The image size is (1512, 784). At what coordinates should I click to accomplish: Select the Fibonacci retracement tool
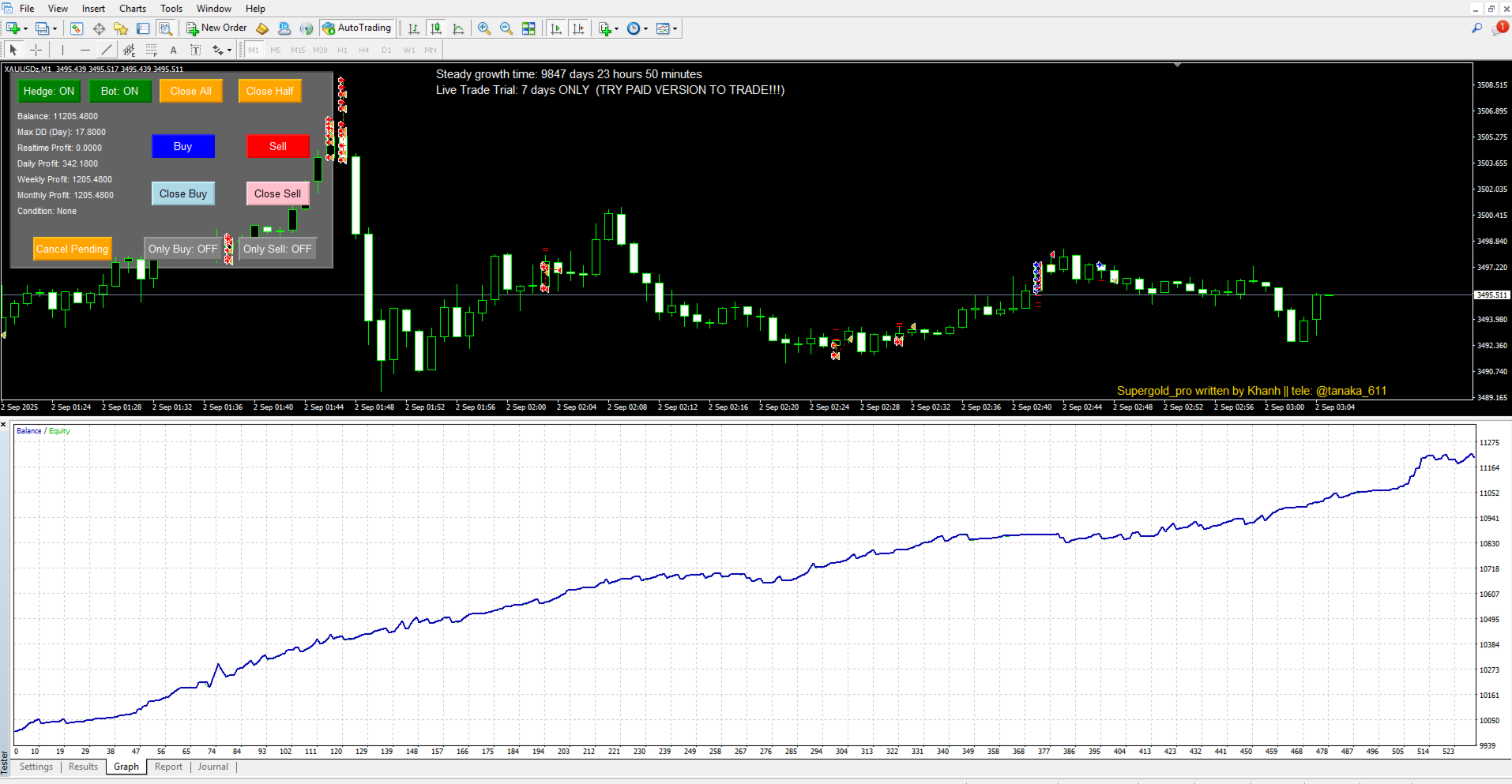pos(151,50)
